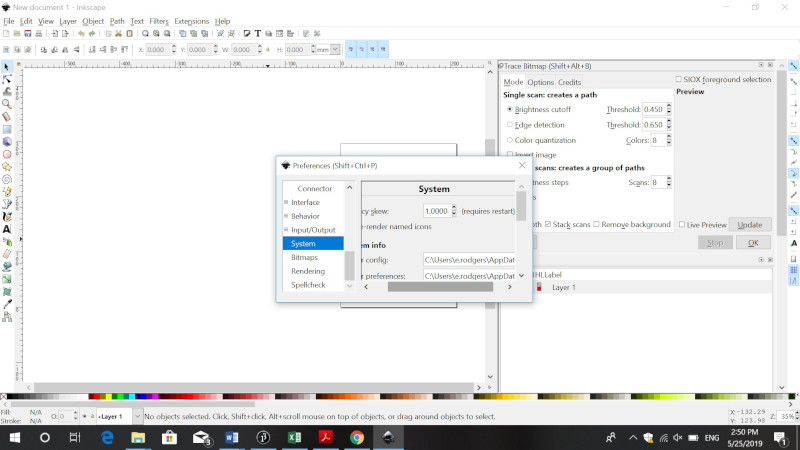This screenshot has height=450, width=800.
Task: Enable SIOX foreground selection checkbox
Action: click(x=679, y=79)
